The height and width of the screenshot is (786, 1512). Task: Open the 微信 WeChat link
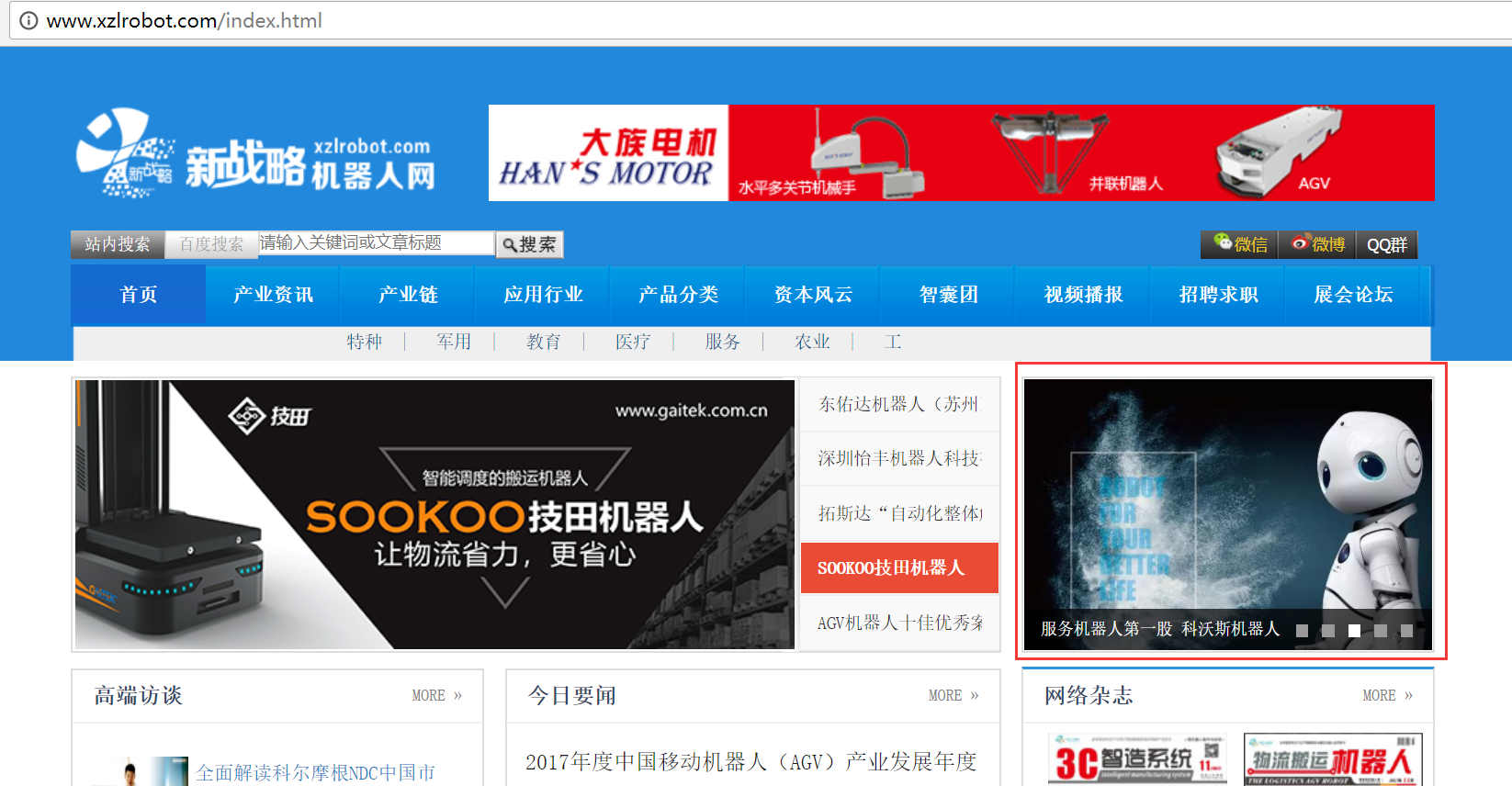[1239, 244]
